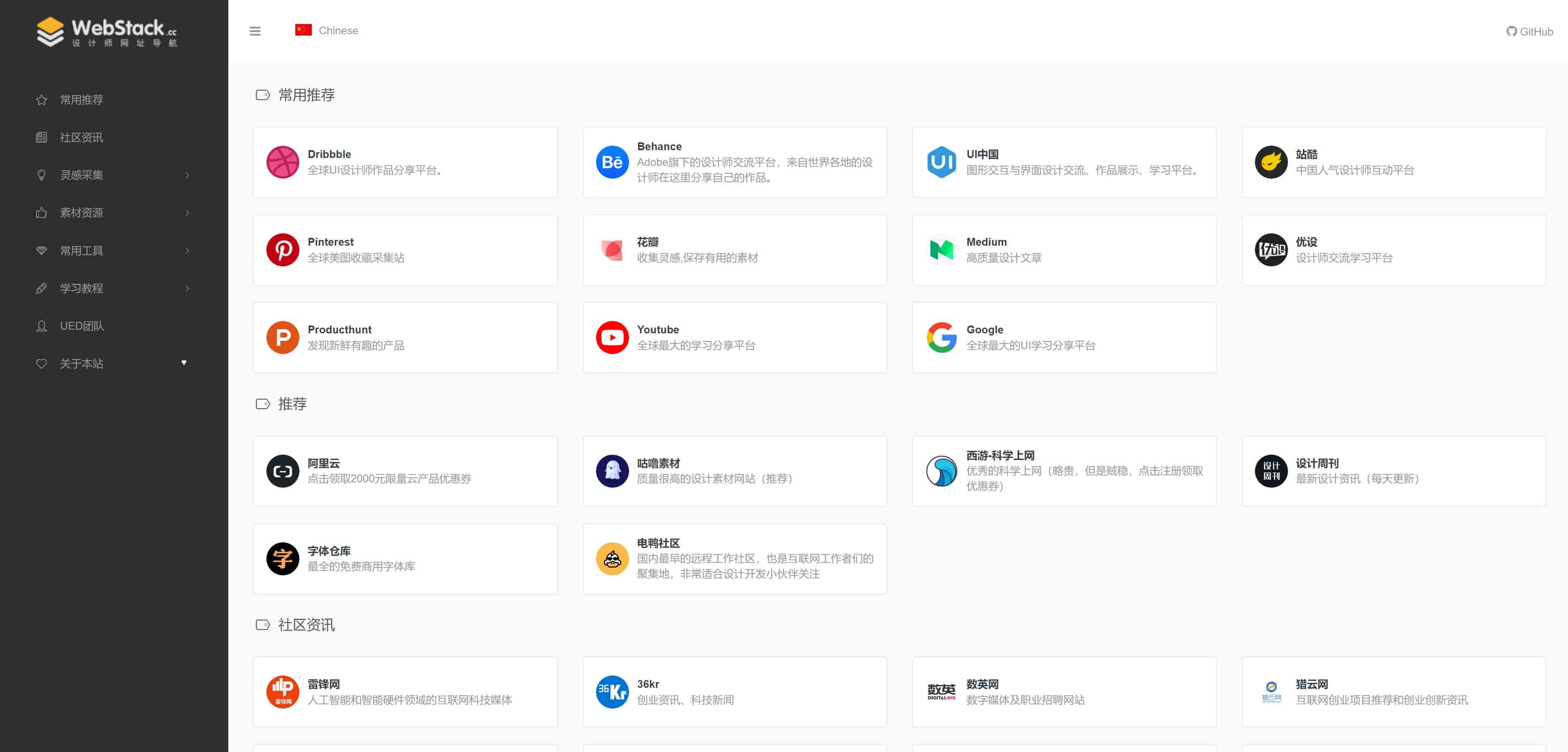This screenshot has height=752, width=1568.
Task: Click the Youtube play logo icon
Action: pos(612,338)
